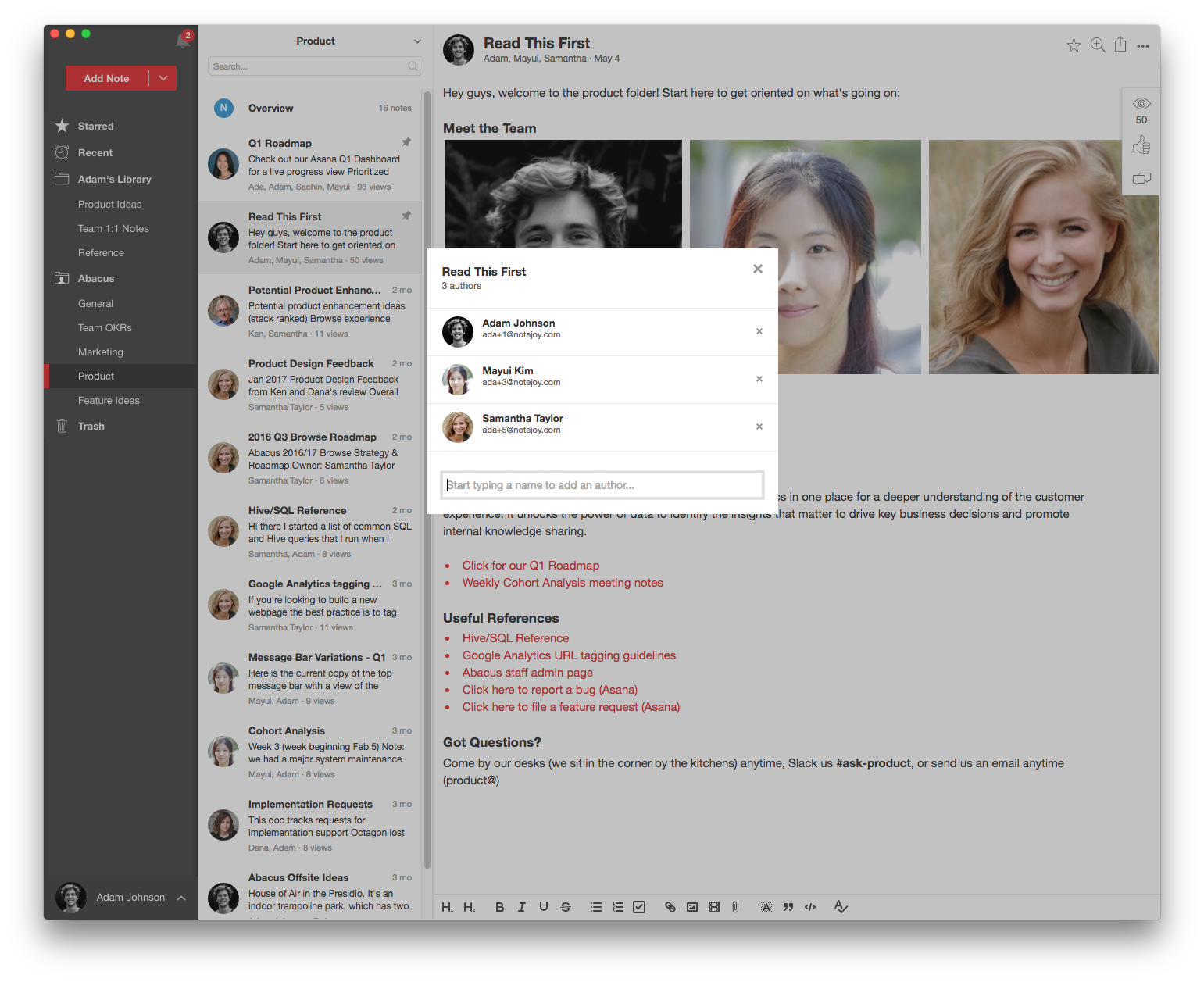1204x982 pixels.
Task: Click the thumbs-up like icon
Action: coord(1141,145)
